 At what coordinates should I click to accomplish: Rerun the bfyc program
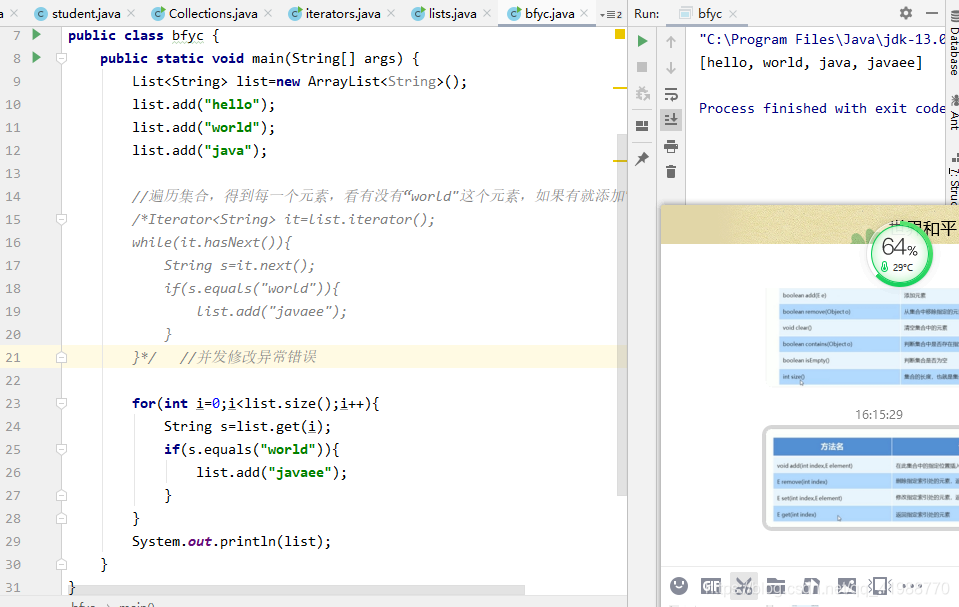point(641,41)
